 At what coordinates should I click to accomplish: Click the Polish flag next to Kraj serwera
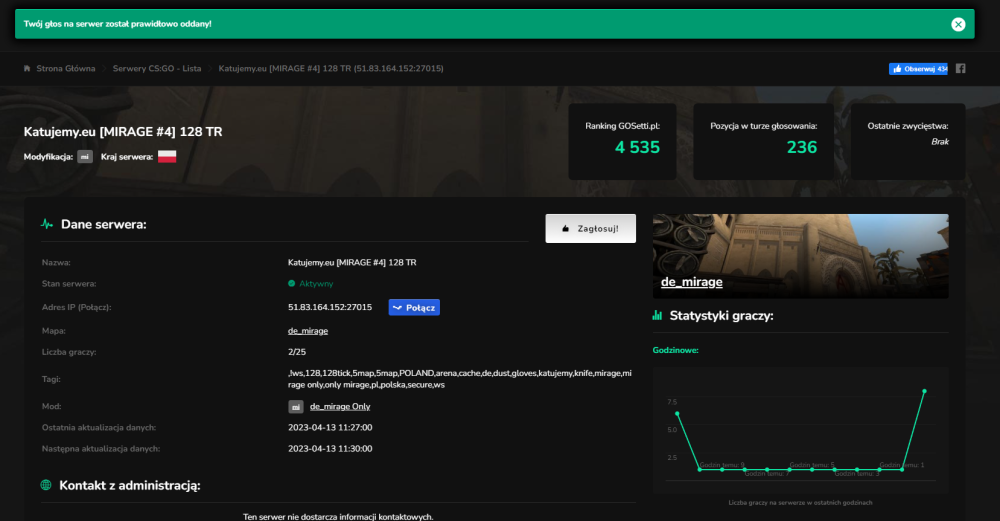click(167, 157)
